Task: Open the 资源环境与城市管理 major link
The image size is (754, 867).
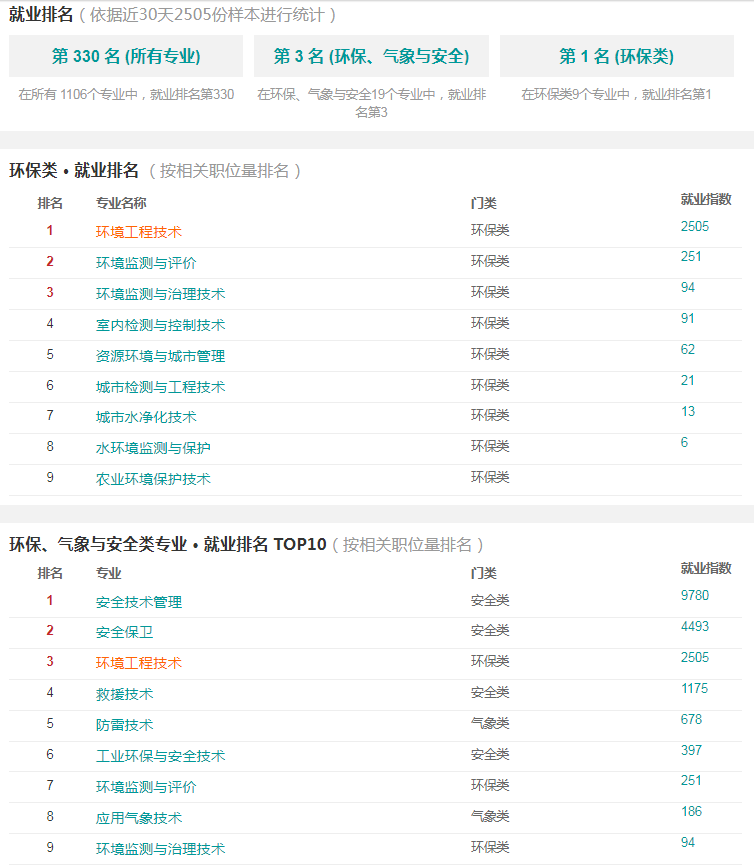Action: point(160,356)
